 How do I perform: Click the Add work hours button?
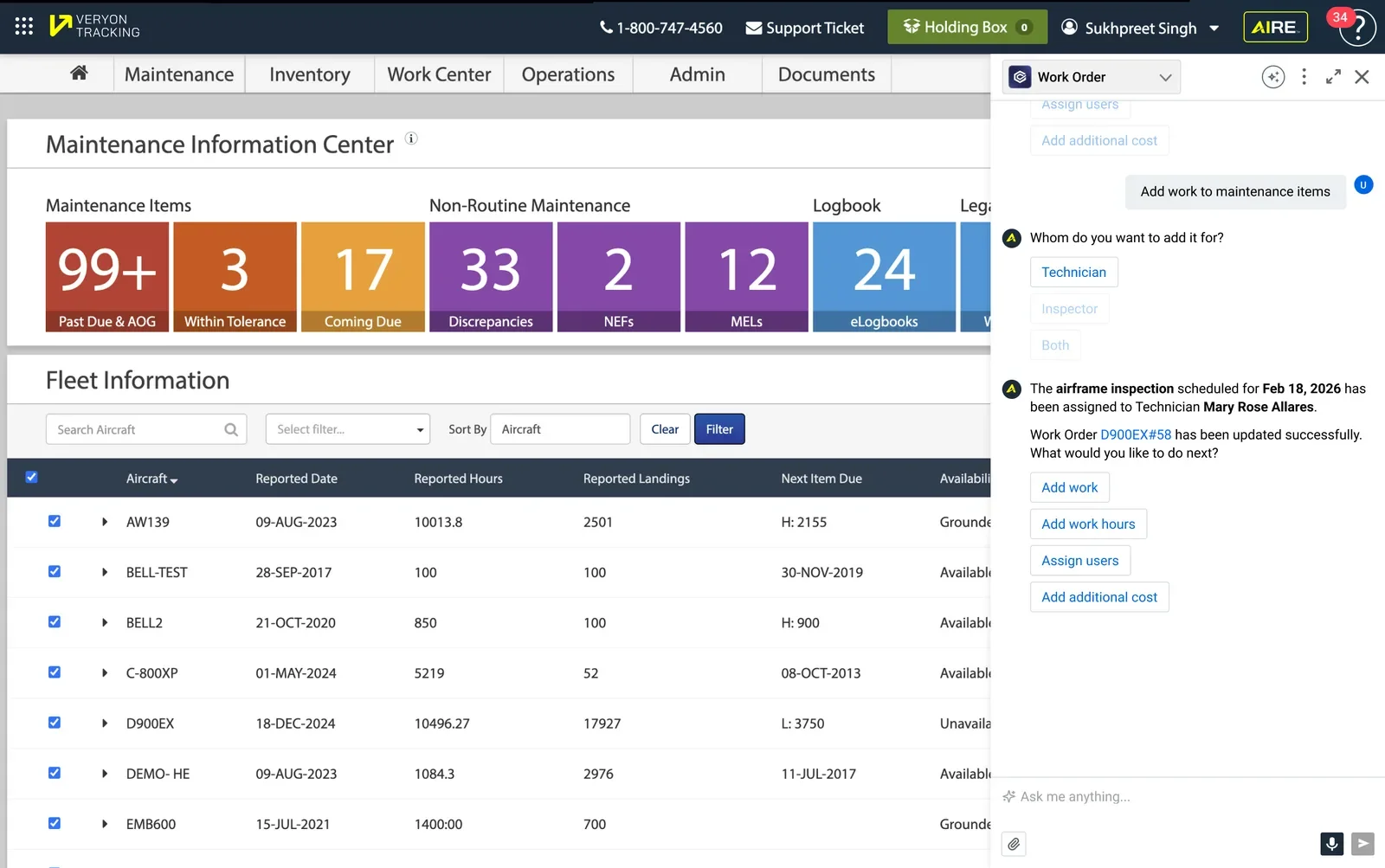point(1088,524)
